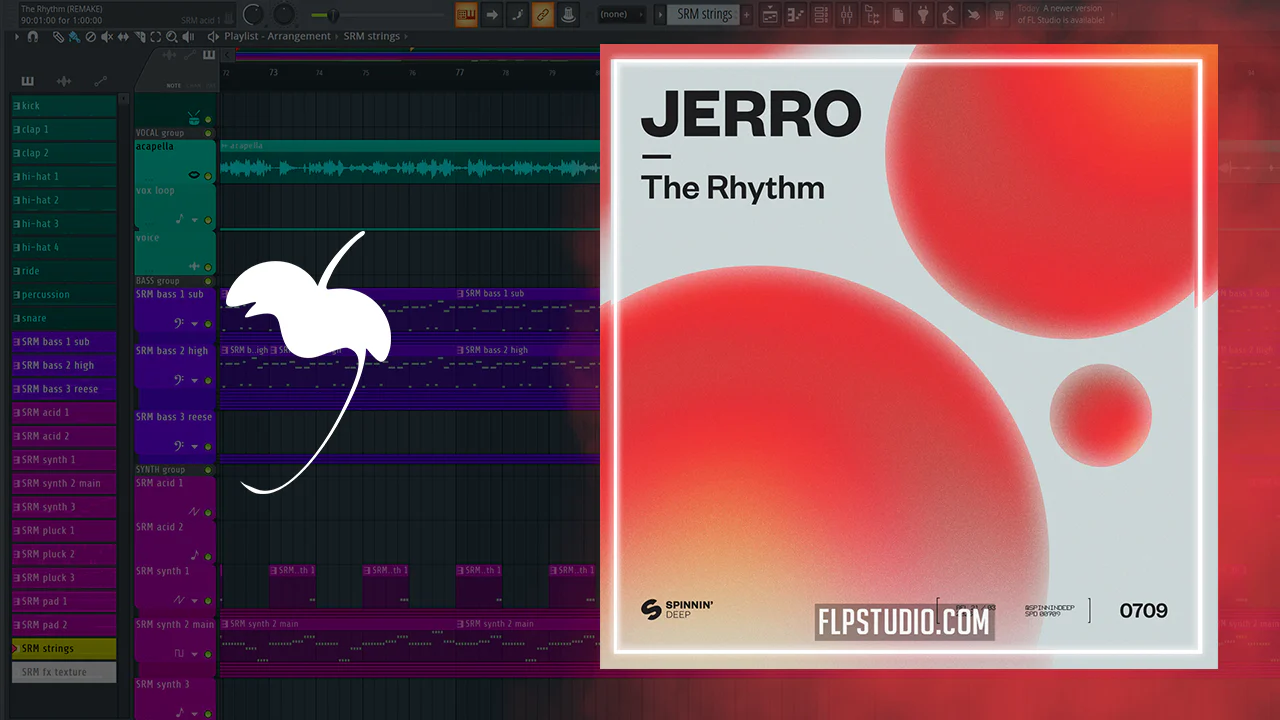Select the SRM acid 1 pattern in the picker
The height and width of the screenshot is (720, 1280).
point(64,413)
